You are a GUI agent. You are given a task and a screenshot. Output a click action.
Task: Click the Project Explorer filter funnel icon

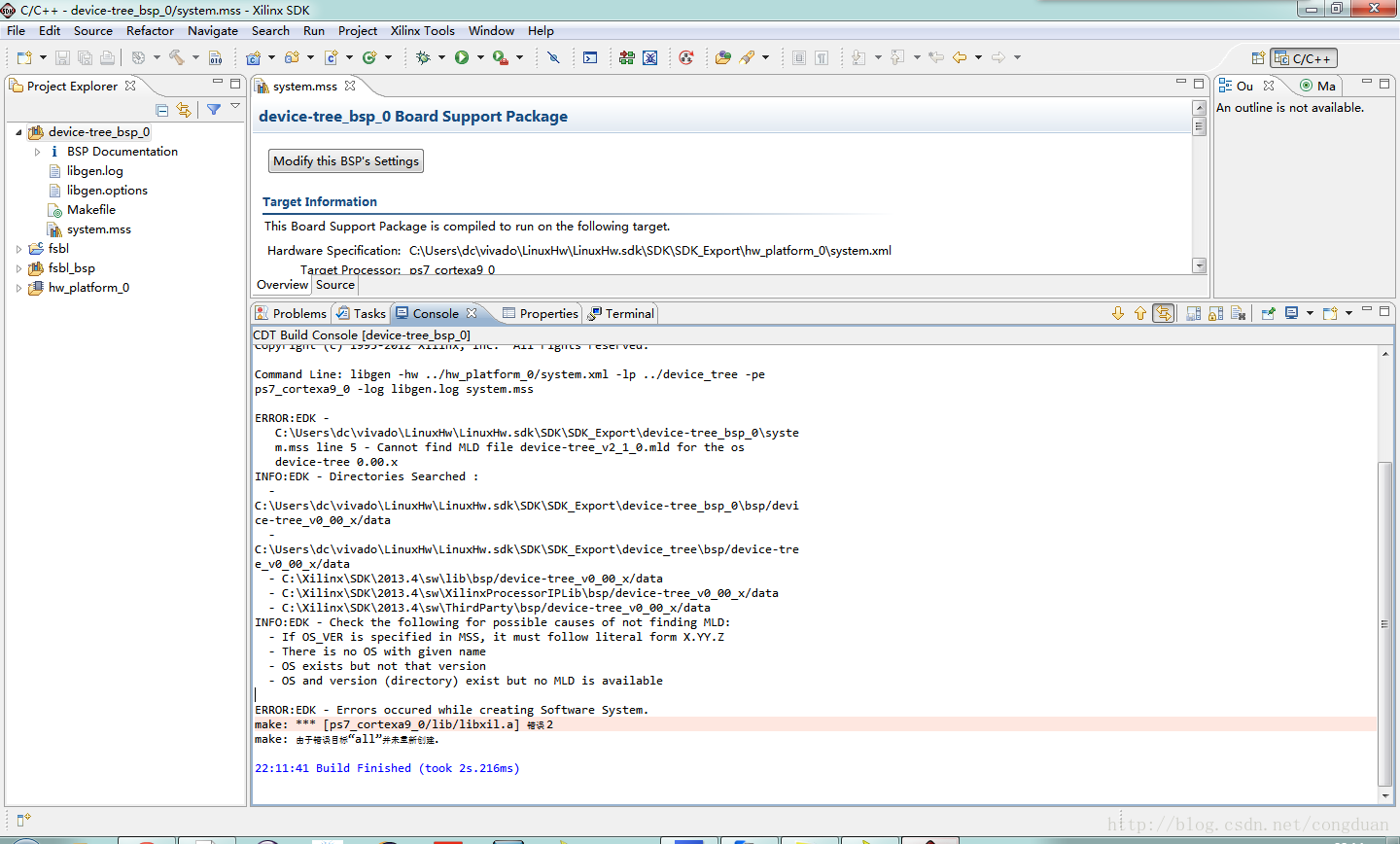coord(214,110)
